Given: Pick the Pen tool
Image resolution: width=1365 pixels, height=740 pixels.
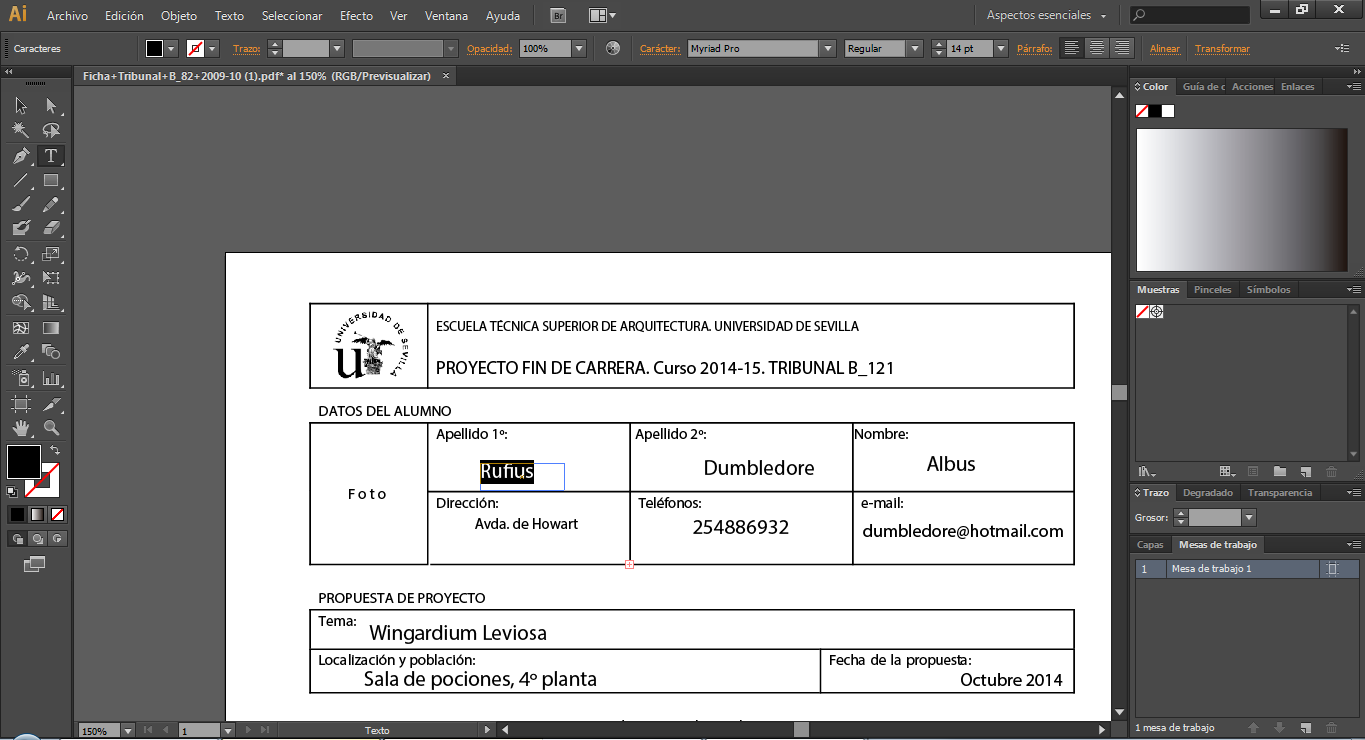Looking at the screenshot, I should [20, 155].
